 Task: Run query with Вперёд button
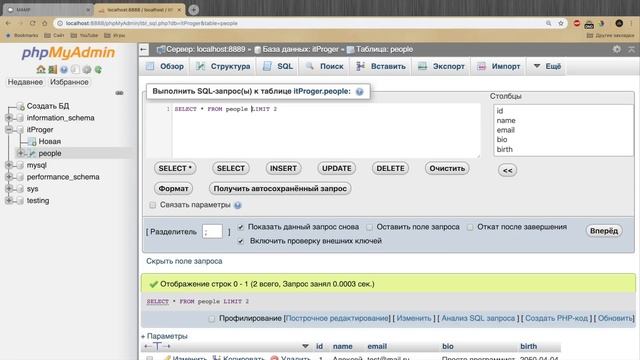coord(604,231)
